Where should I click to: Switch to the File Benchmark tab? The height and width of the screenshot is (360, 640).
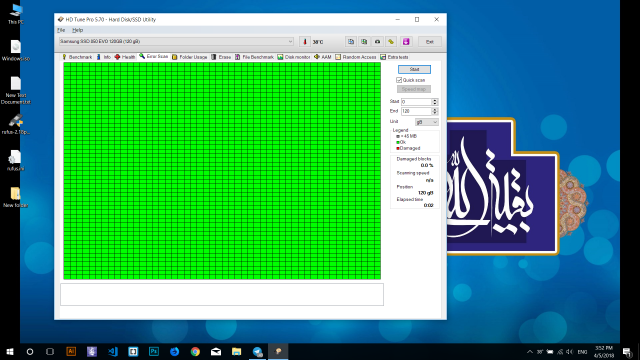pos(254,57)
